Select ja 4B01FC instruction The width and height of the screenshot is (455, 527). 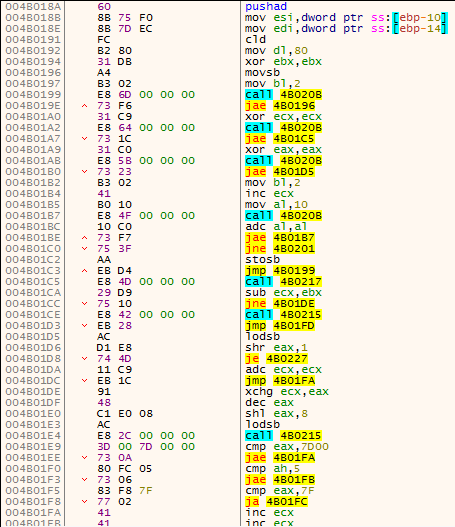click(x=276, y=502)
